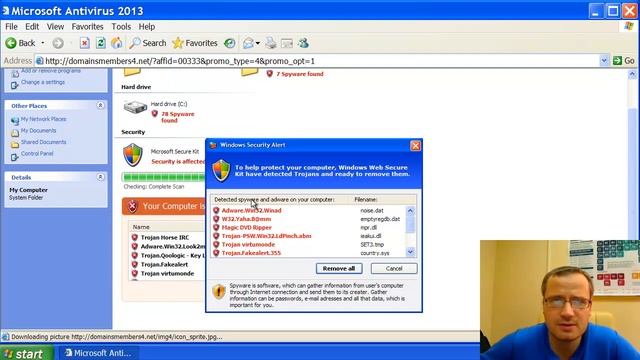This screenshot has height=360, width=640.
Task: Open the File menu
Action: click(11, 27)
